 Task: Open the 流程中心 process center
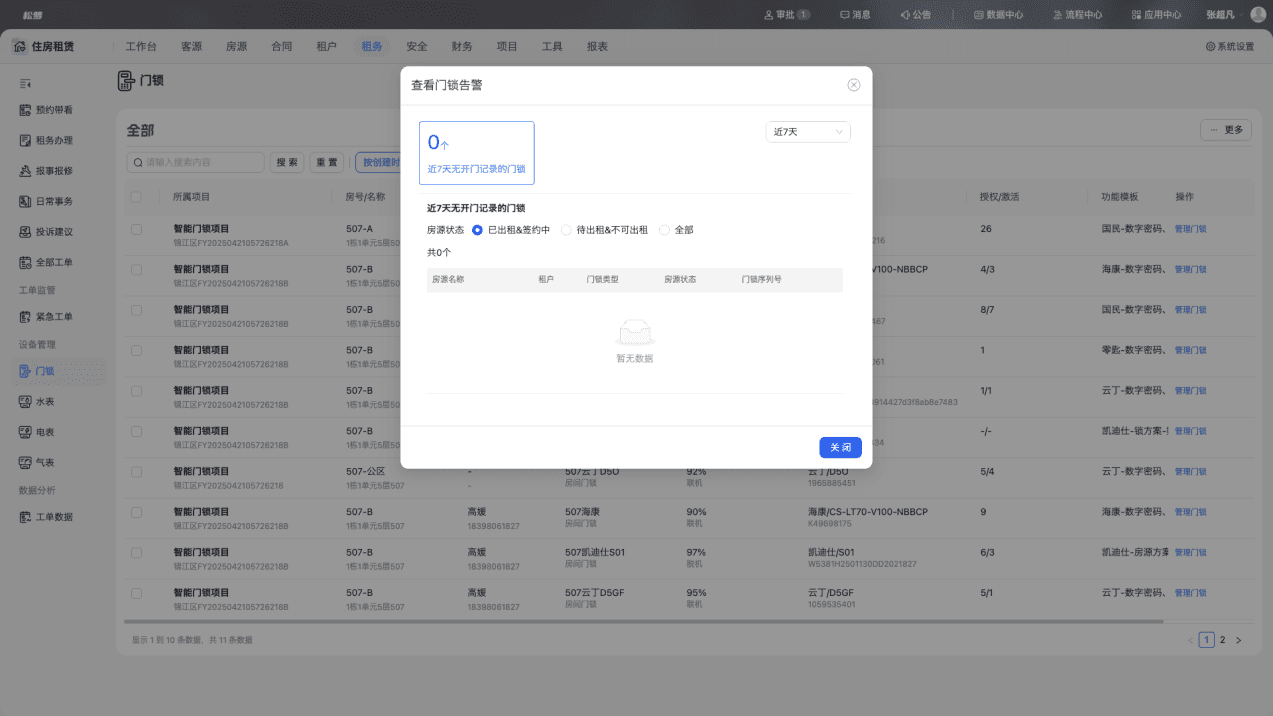[1078, 15]
